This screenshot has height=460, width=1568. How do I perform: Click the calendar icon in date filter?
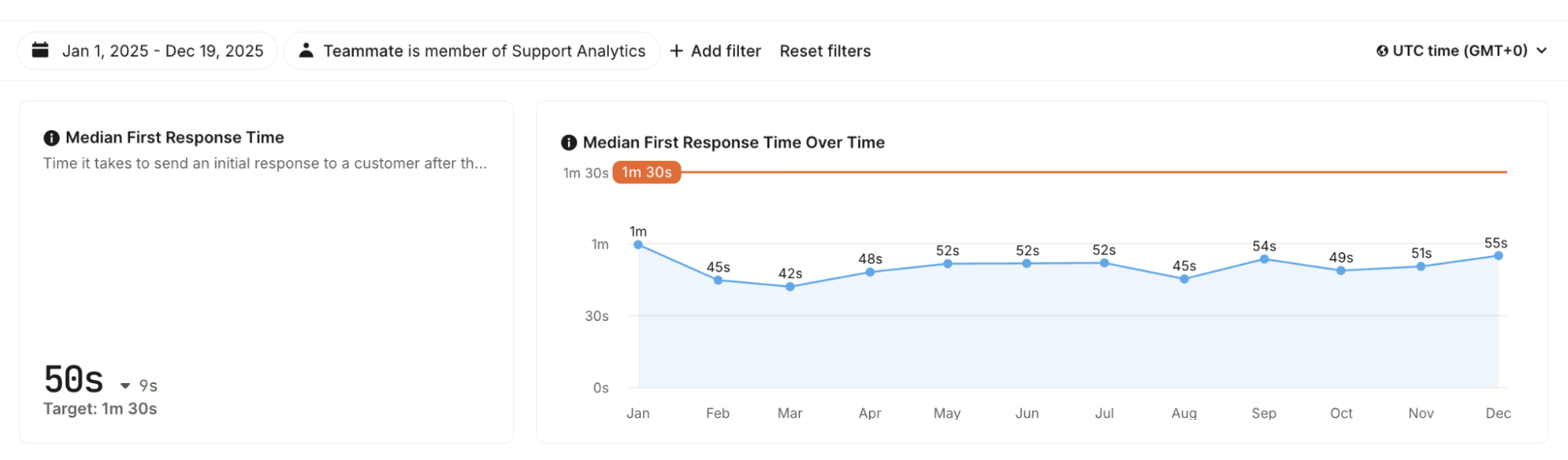click(40, 50)
